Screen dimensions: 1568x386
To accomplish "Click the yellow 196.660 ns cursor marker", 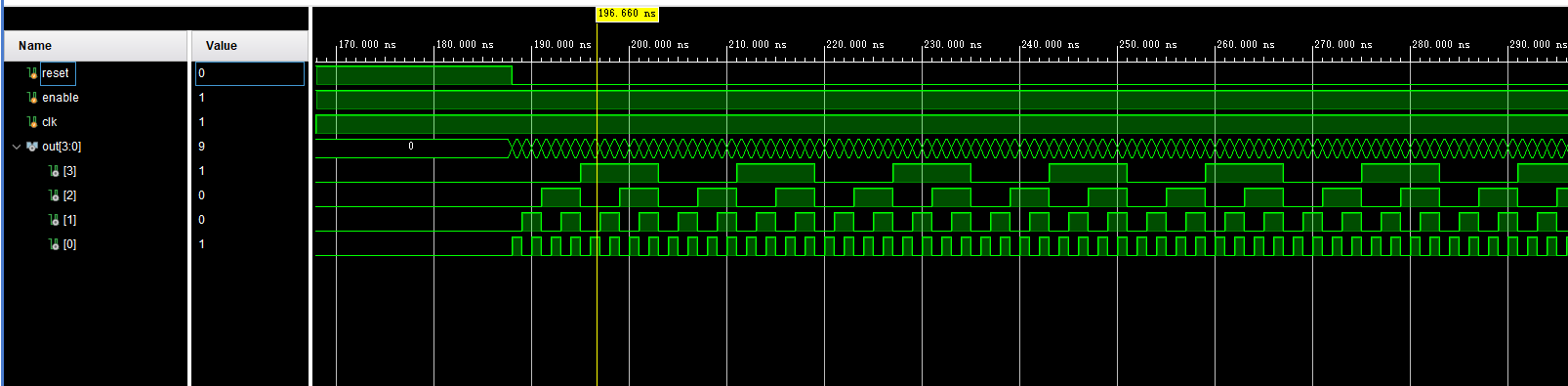I will coord(627,14).
